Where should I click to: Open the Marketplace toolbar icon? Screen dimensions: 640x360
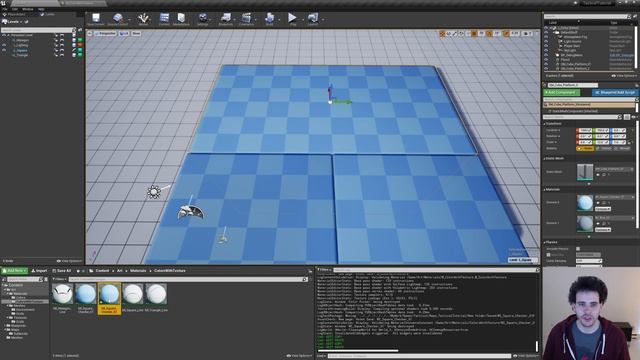[181, 18]
